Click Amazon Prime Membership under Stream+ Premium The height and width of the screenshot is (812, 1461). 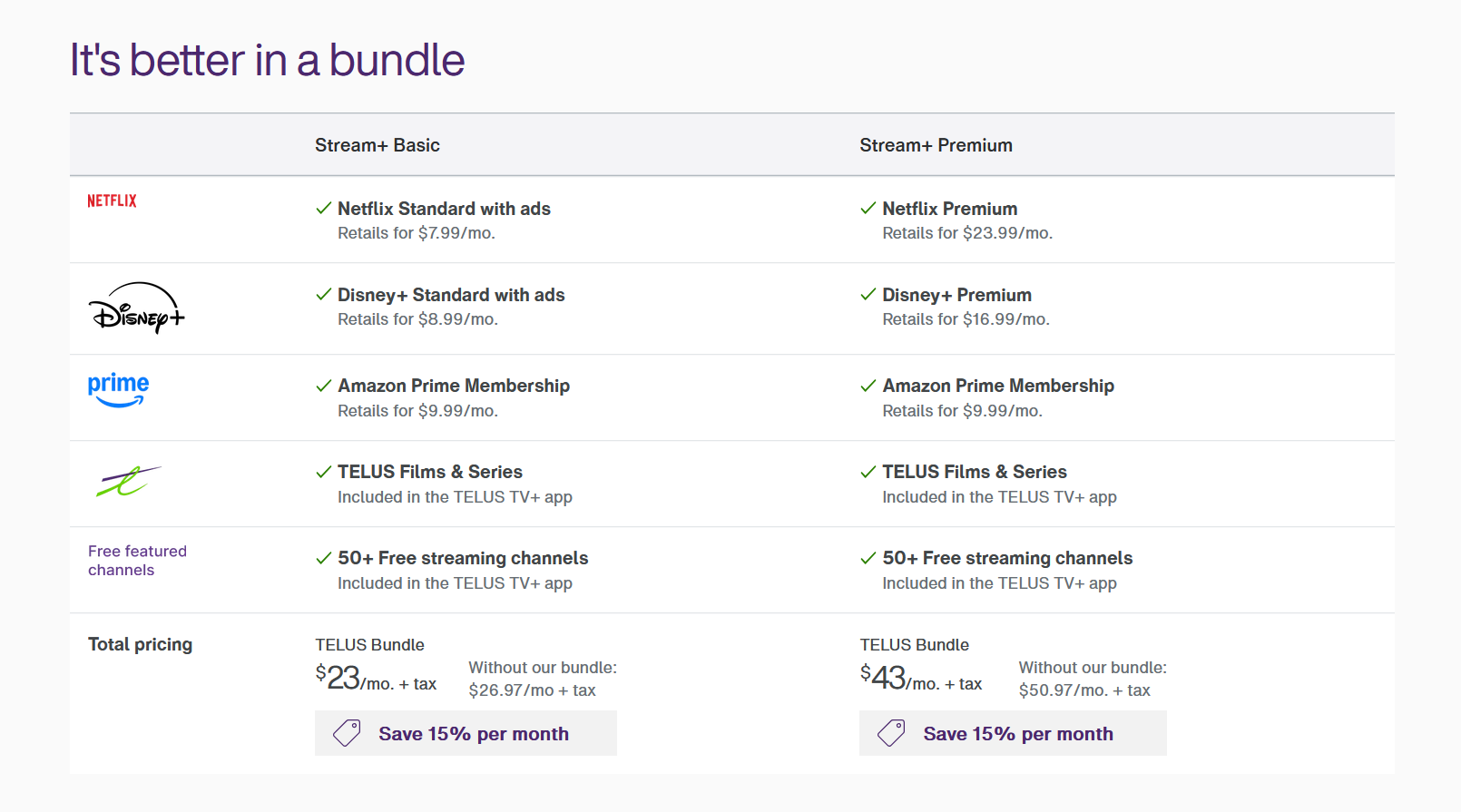tap(998, 386)
